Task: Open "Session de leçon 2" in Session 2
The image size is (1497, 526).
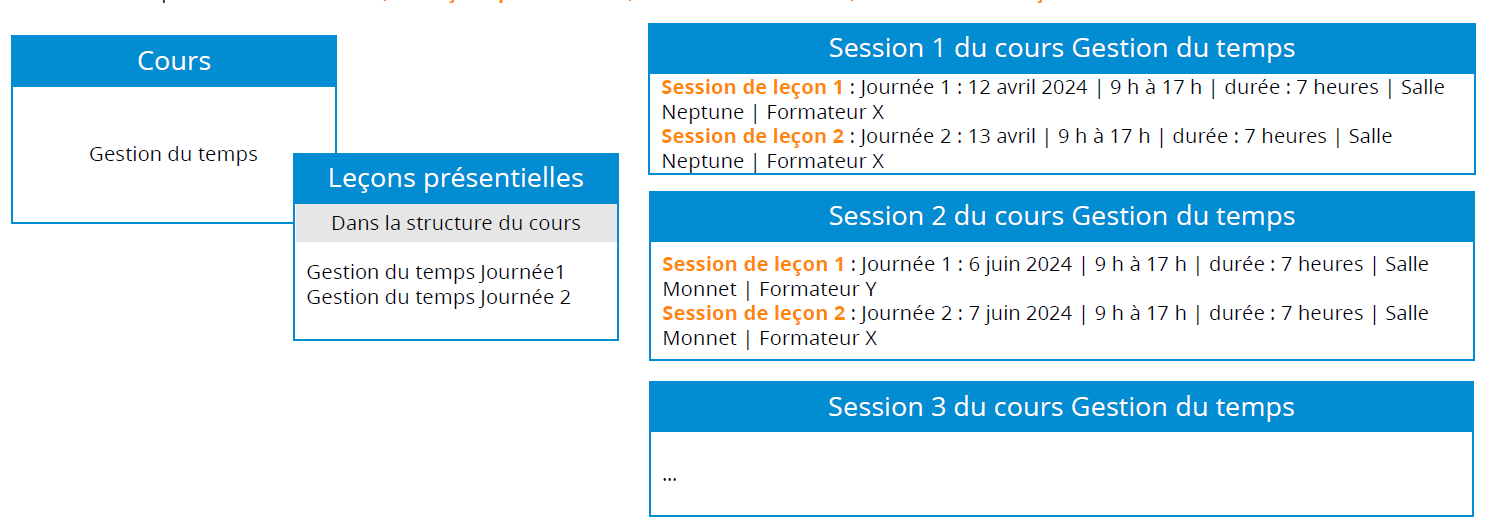Action: 753,313
